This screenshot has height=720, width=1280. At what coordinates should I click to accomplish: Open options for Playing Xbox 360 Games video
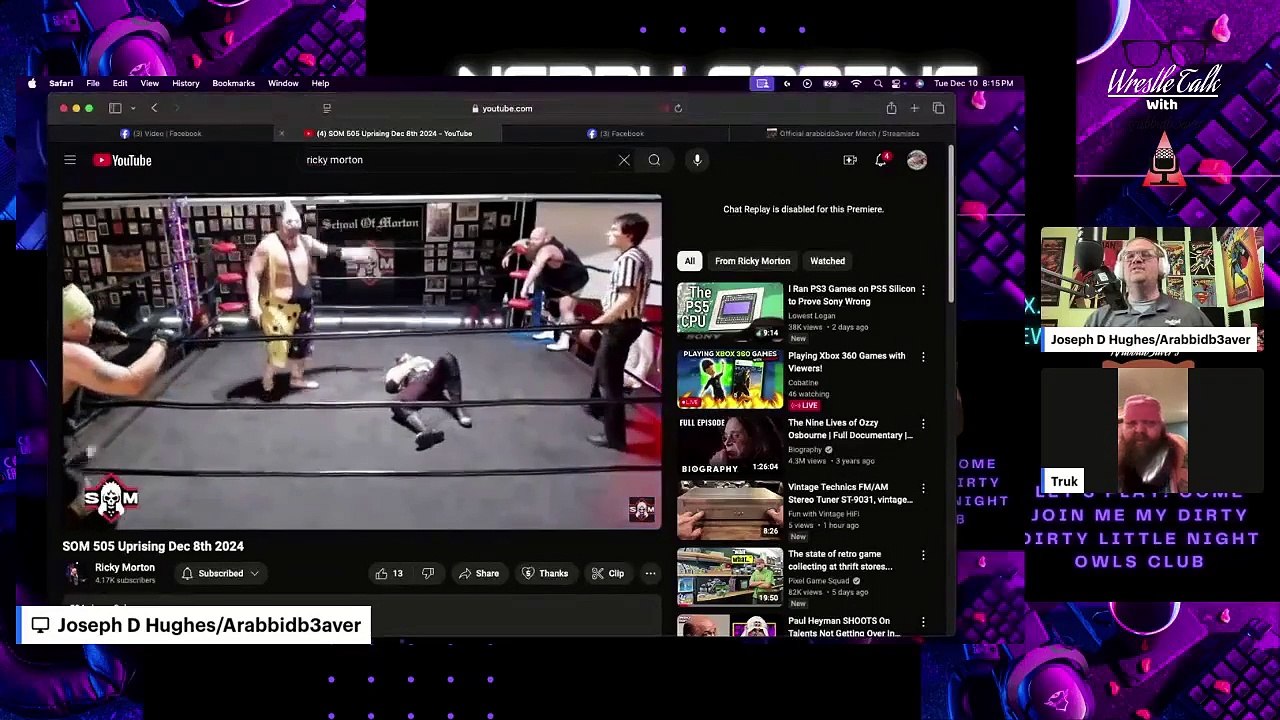coord(923,357)
